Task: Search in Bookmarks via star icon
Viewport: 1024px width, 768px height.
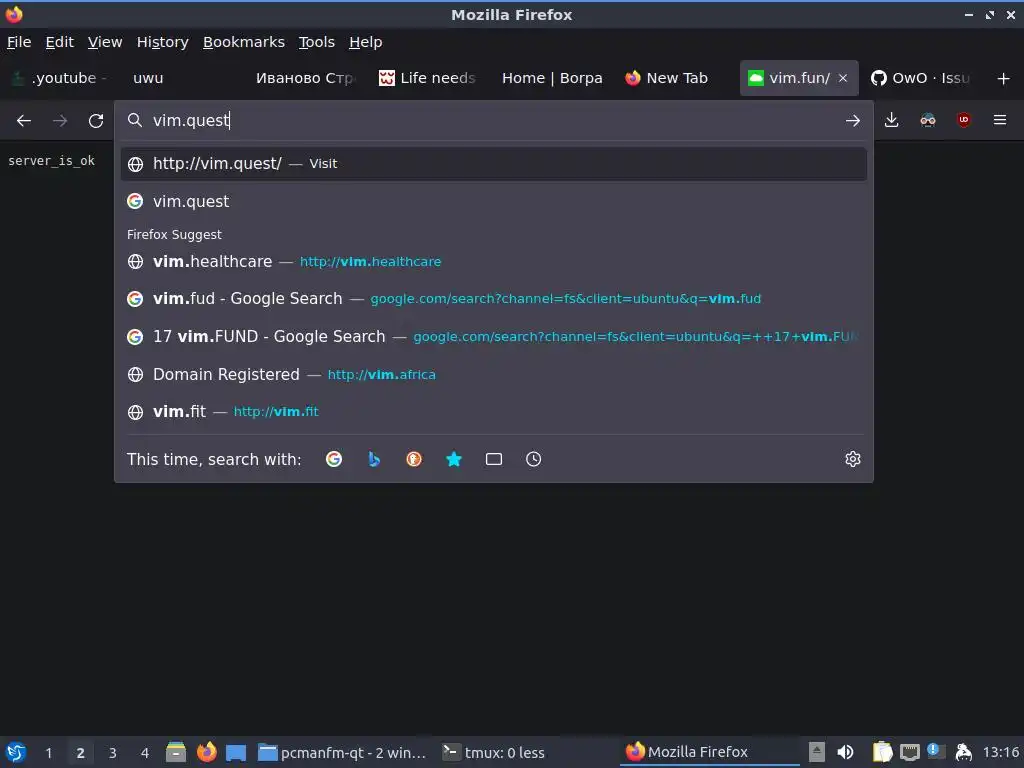Action: coord(454,459)
